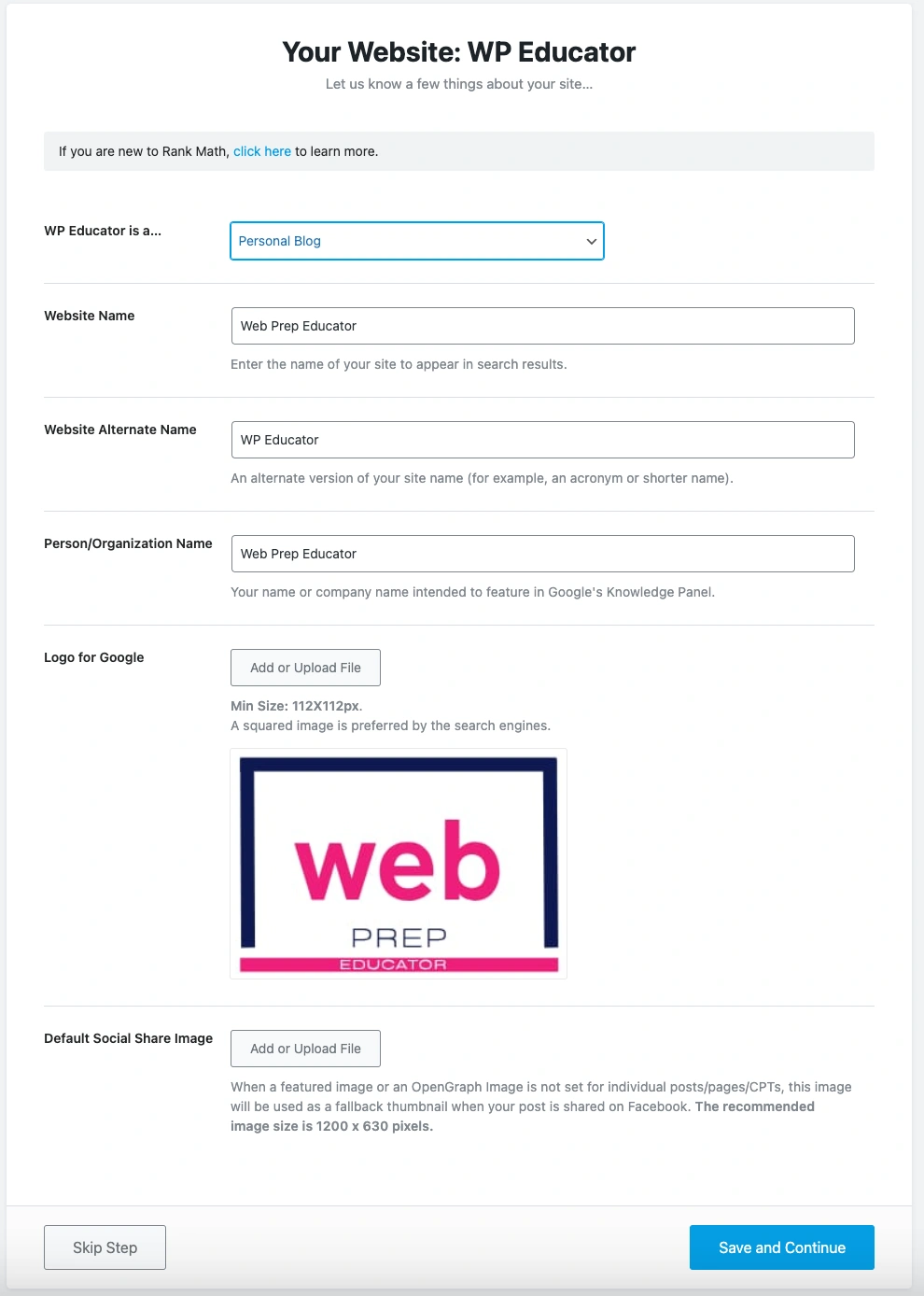Viewport: 924px width, 1296px height.
Task: Click into the Website Alternate Name field
Action: coord(542,440)
